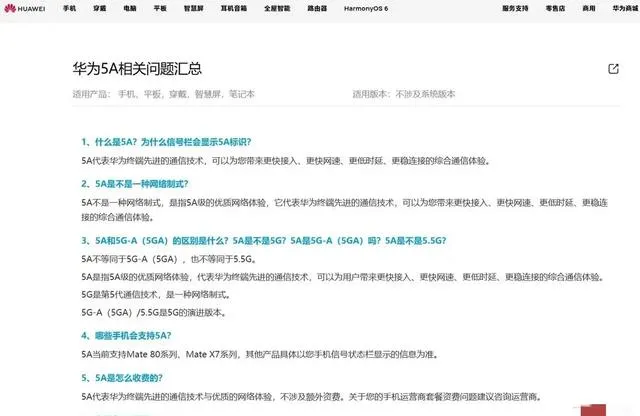640x416 pixels.
Task: Open the 智慧屏 navigation menu
Action: click(x=193, y=8)
